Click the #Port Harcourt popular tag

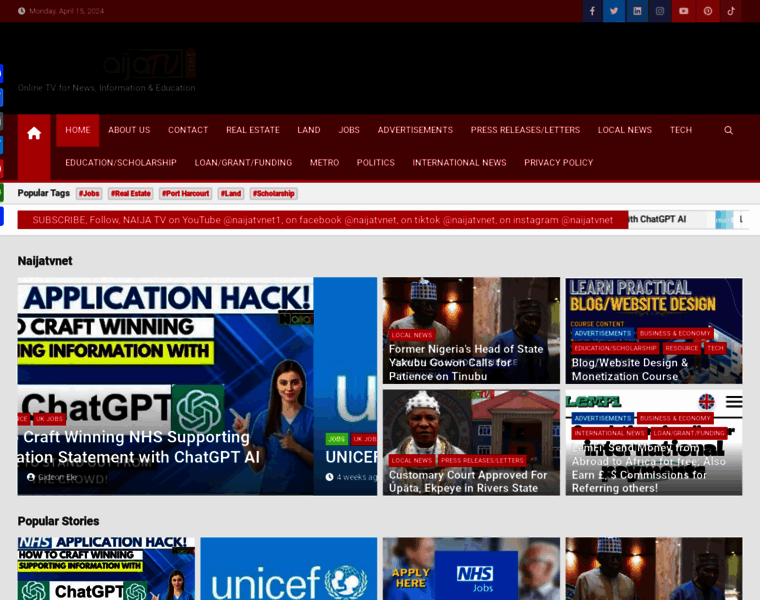coord(186,193)
